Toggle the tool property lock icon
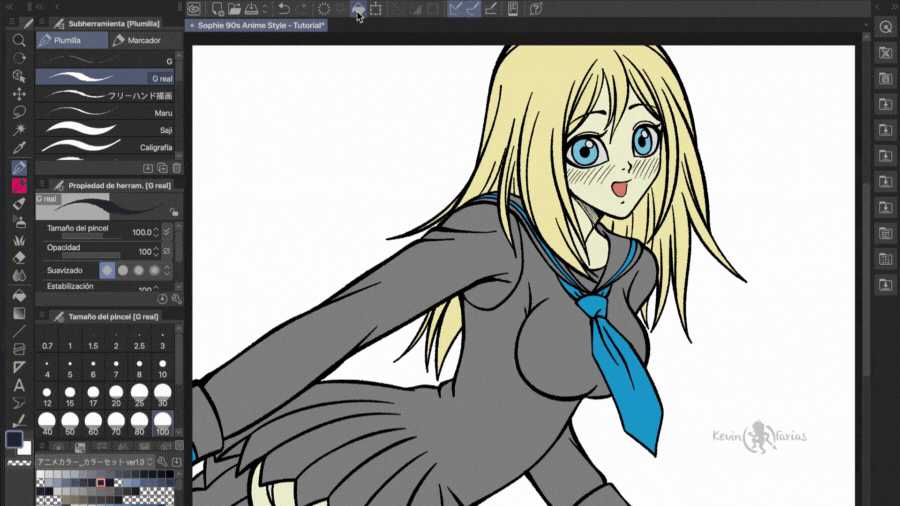The width and height of the screenshot is (900, 506). pyautogui.click(x=174, y=212)
